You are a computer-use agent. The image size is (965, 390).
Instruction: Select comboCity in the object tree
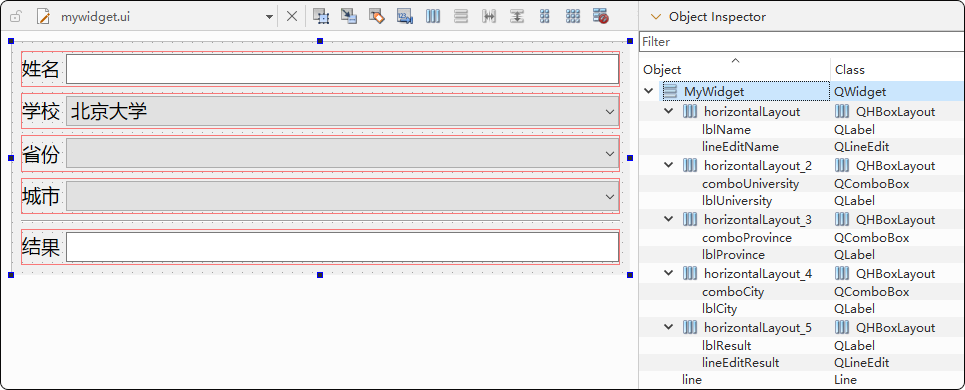tap(732, 292)
